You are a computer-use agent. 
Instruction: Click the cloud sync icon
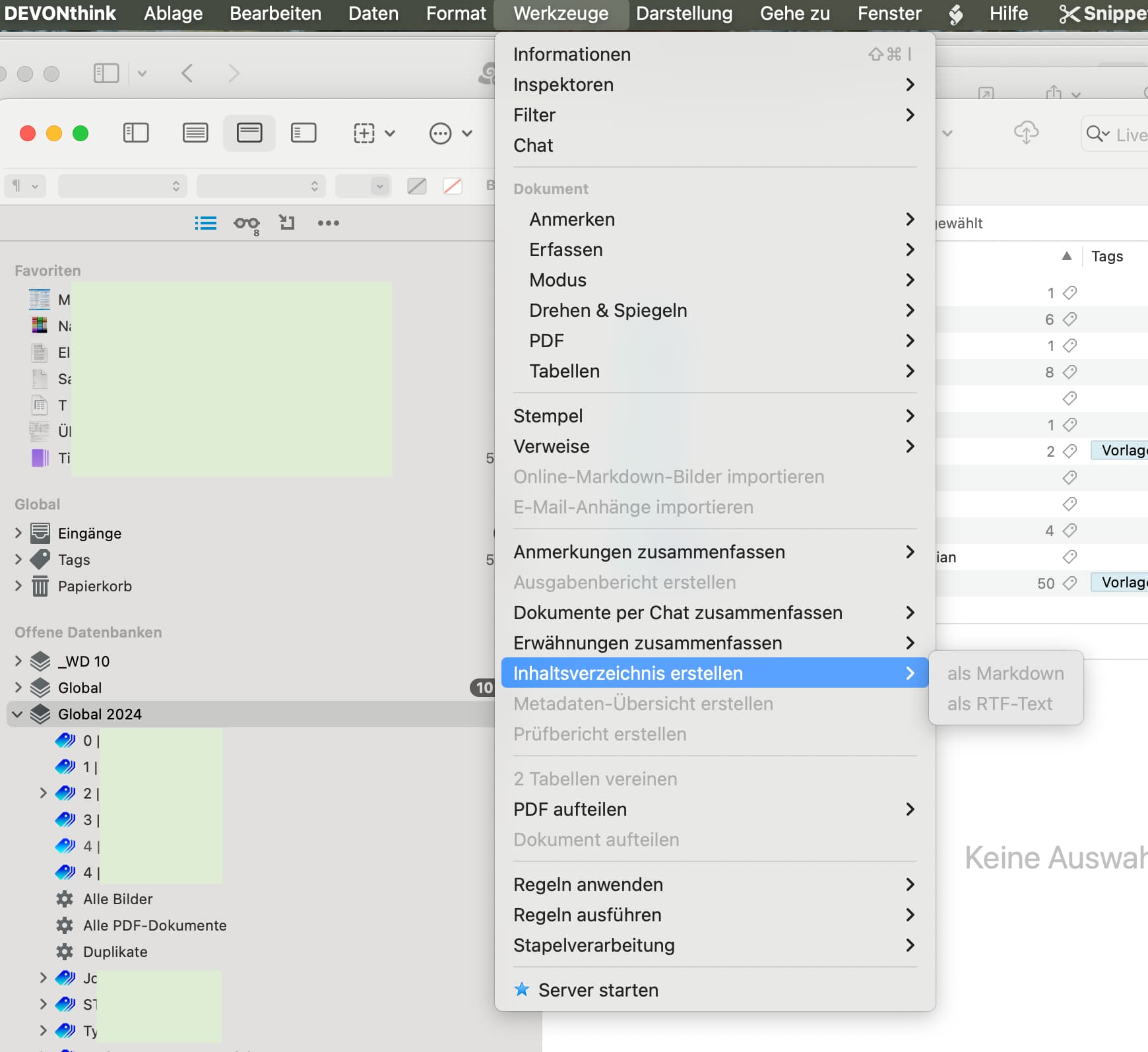pyautogui.click(x=1025, y=133)
